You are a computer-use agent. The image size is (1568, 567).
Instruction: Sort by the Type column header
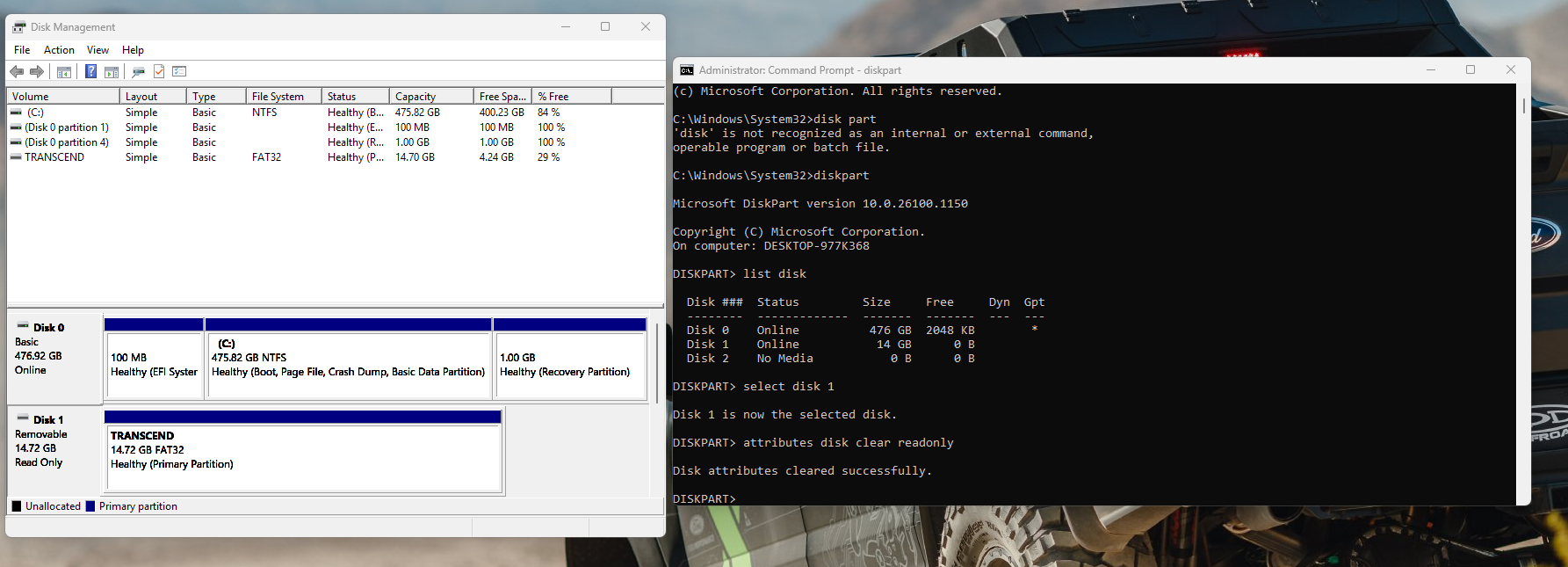pyautogui.click(x=216, y=97)
